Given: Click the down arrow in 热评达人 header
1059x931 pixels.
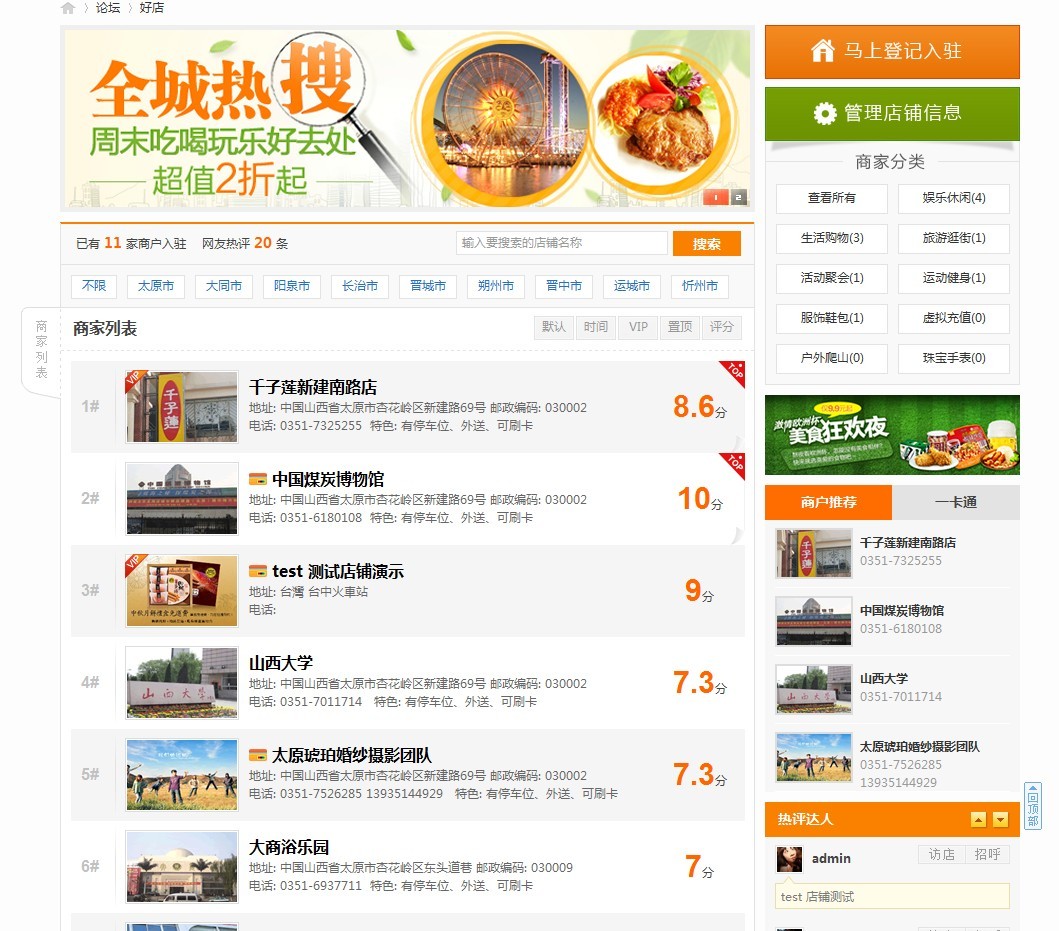Looking at the screenshot, I should [1001, 819].
